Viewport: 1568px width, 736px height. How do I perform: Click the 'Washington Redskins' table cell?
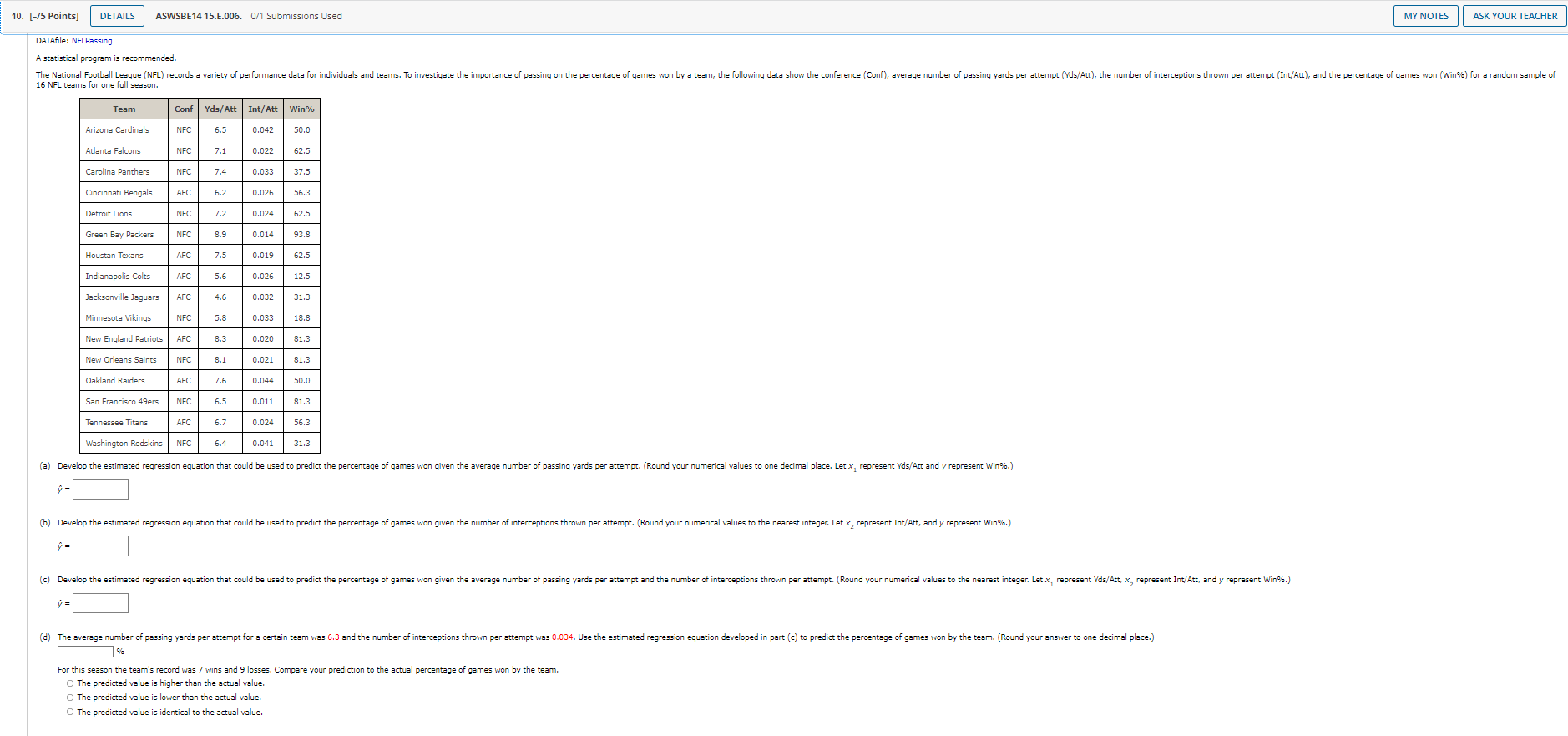124,444
